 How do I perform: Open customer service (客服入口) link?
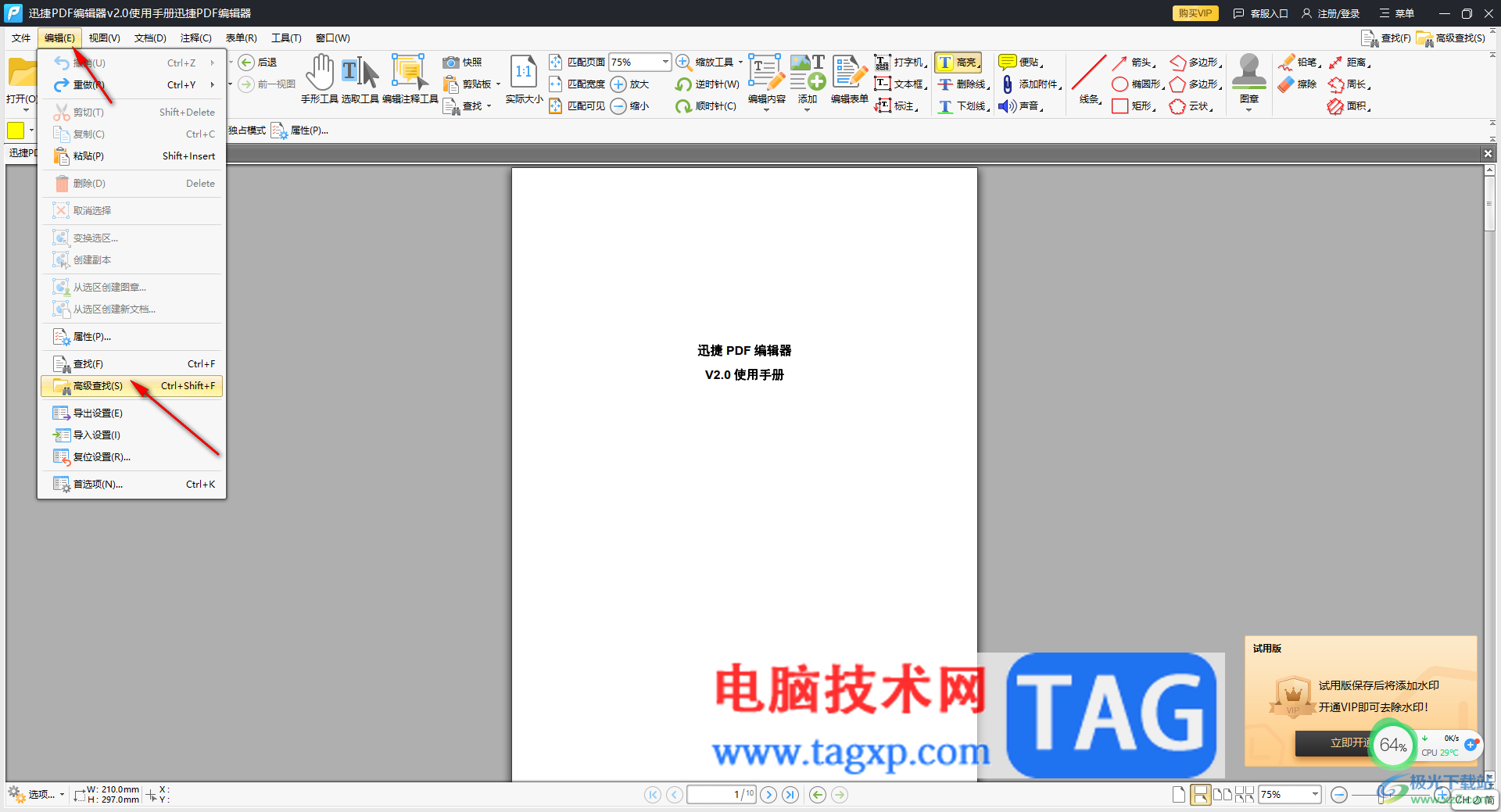pyautogui.click(x=1260, y=13)
